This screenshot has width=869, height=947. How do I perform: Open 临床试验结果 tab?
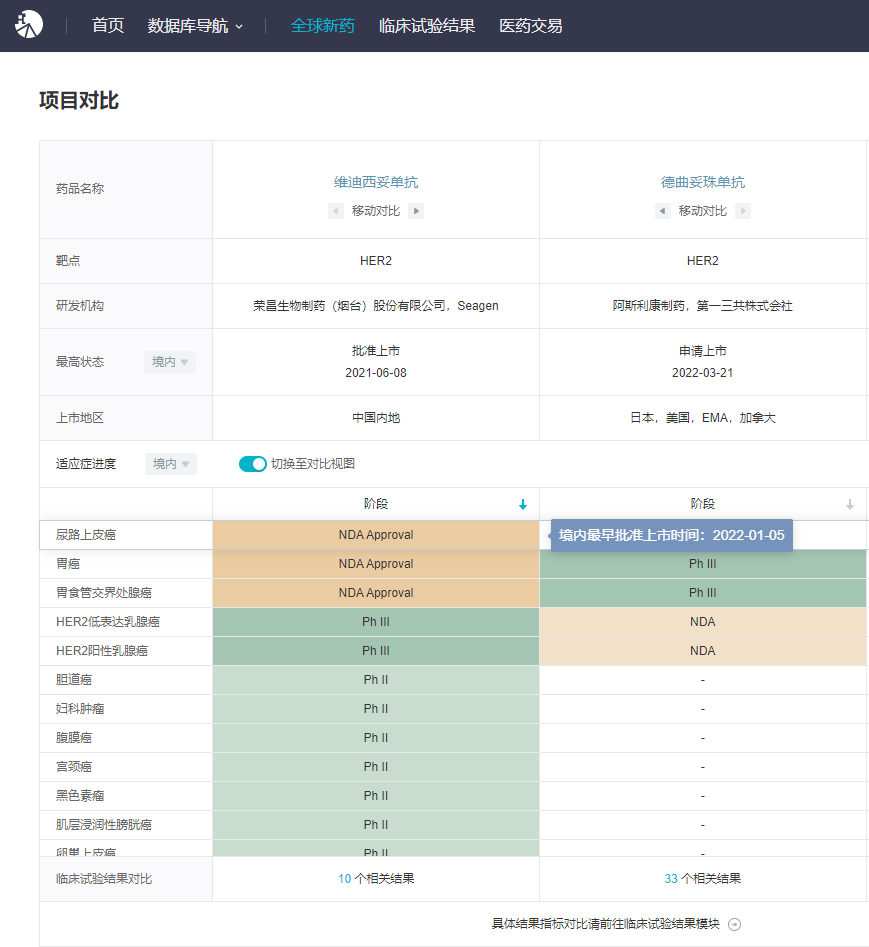pos(427,26)
